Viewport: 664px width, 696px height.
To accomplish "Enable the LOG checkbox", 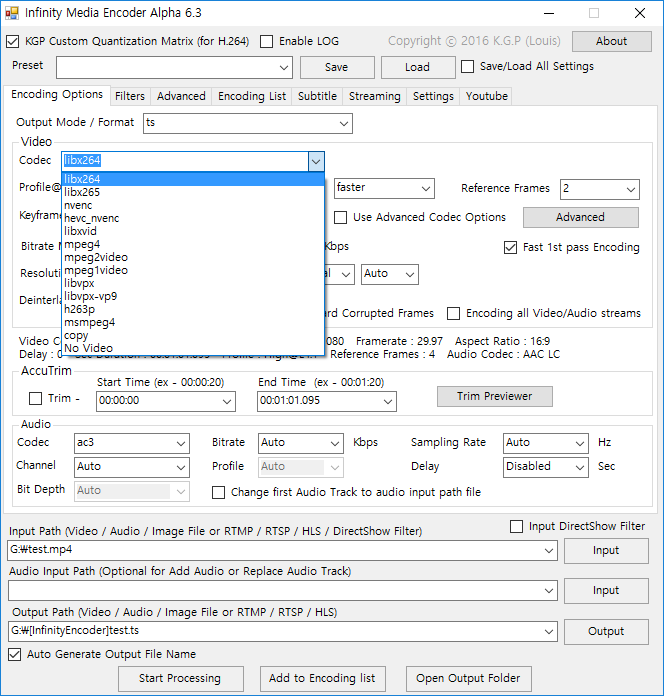I will click(x=267, y=42).
